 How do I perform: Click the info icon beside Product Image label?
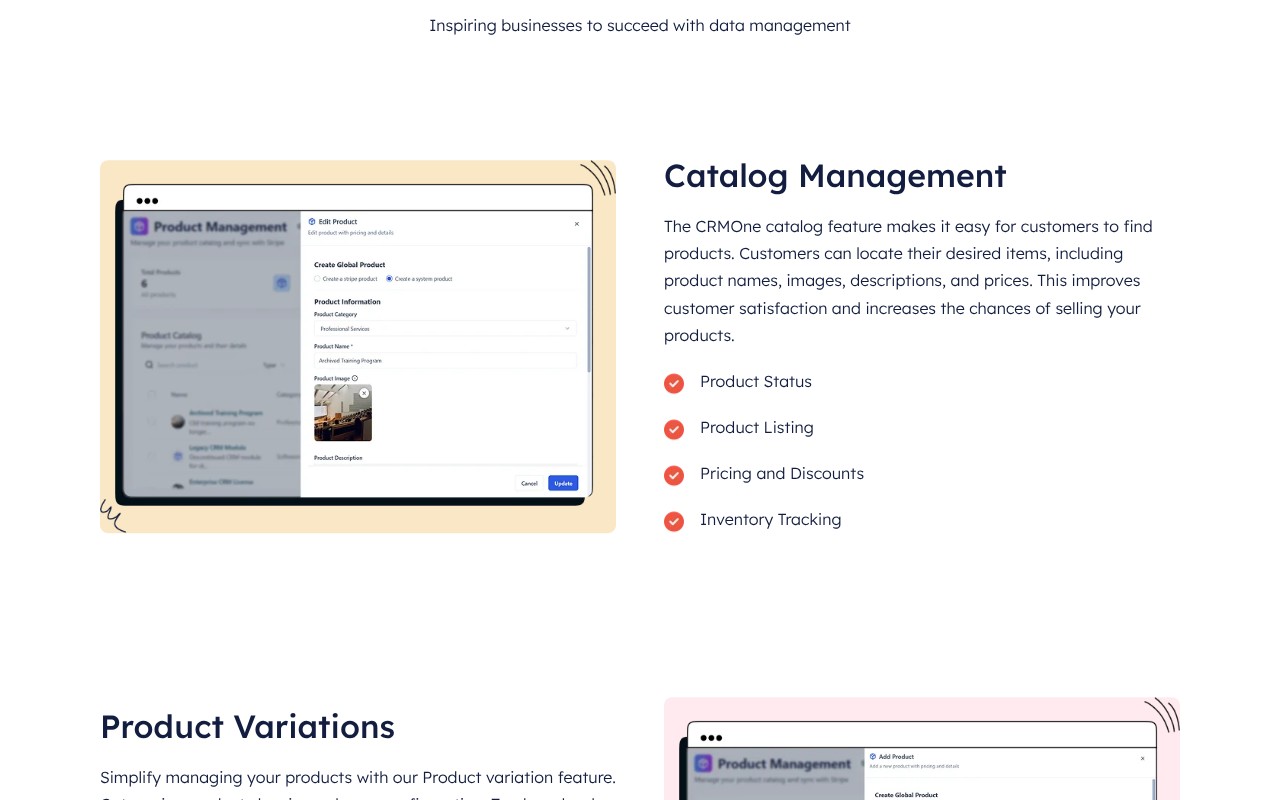355,378
